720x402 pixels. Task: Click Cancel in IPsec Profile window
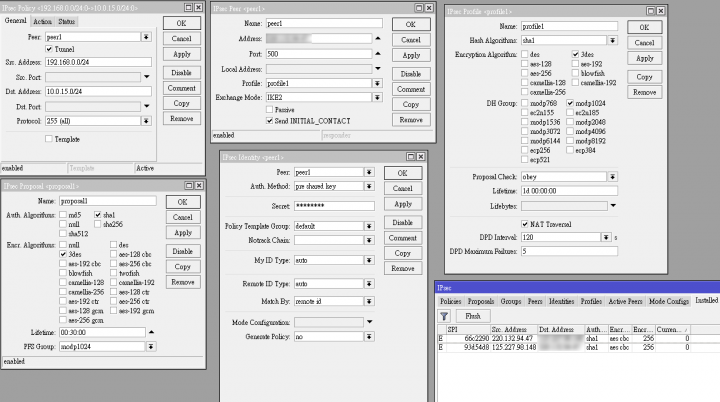click(644, 43)
